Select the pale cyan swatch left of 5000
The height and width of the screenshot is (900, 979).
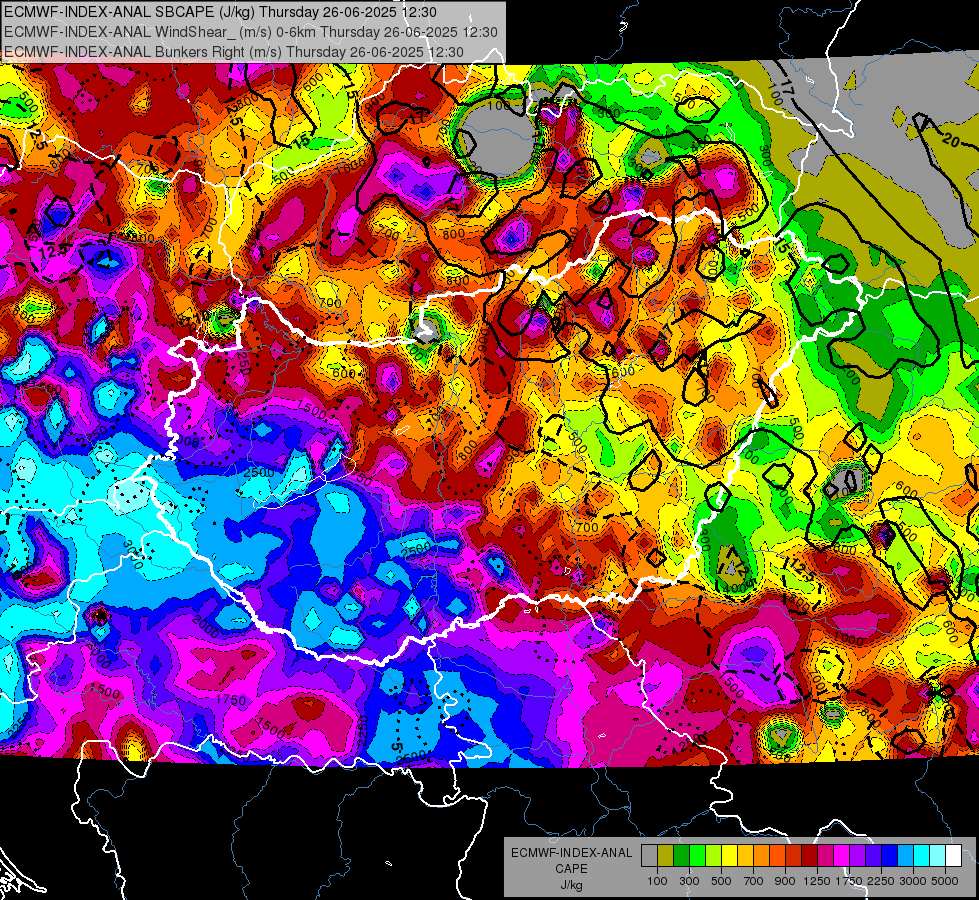click(938, 855)
